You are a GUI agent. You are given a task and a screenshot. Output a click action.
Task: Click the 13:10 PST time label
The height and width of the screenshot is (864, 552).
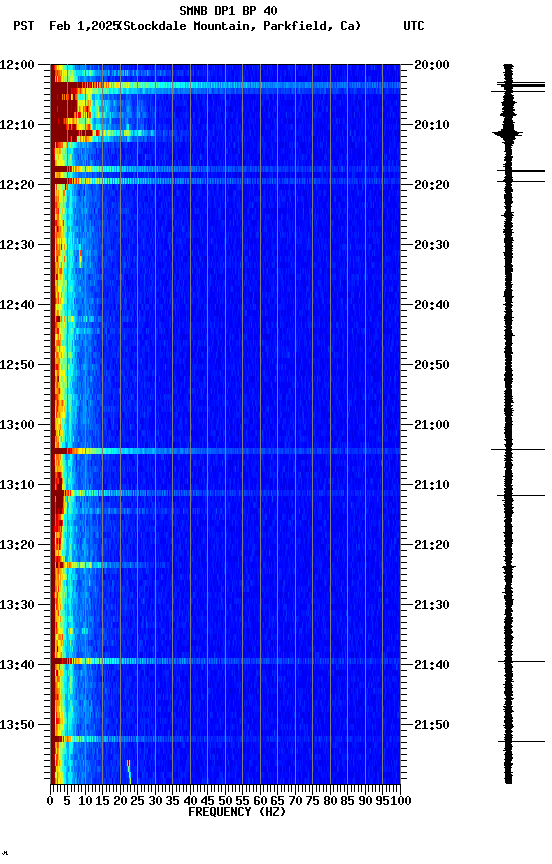17,485
